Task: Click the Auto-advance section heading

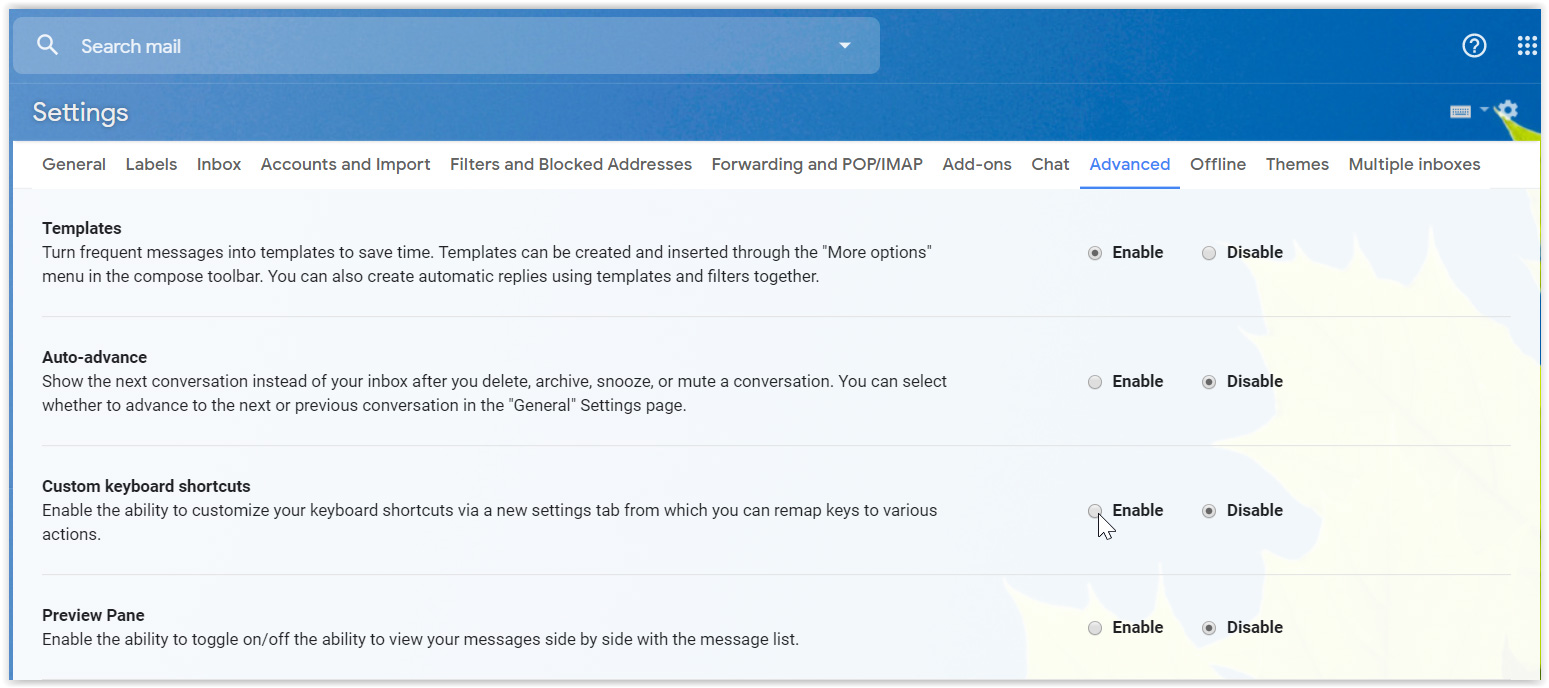Action: coord(94,357)
